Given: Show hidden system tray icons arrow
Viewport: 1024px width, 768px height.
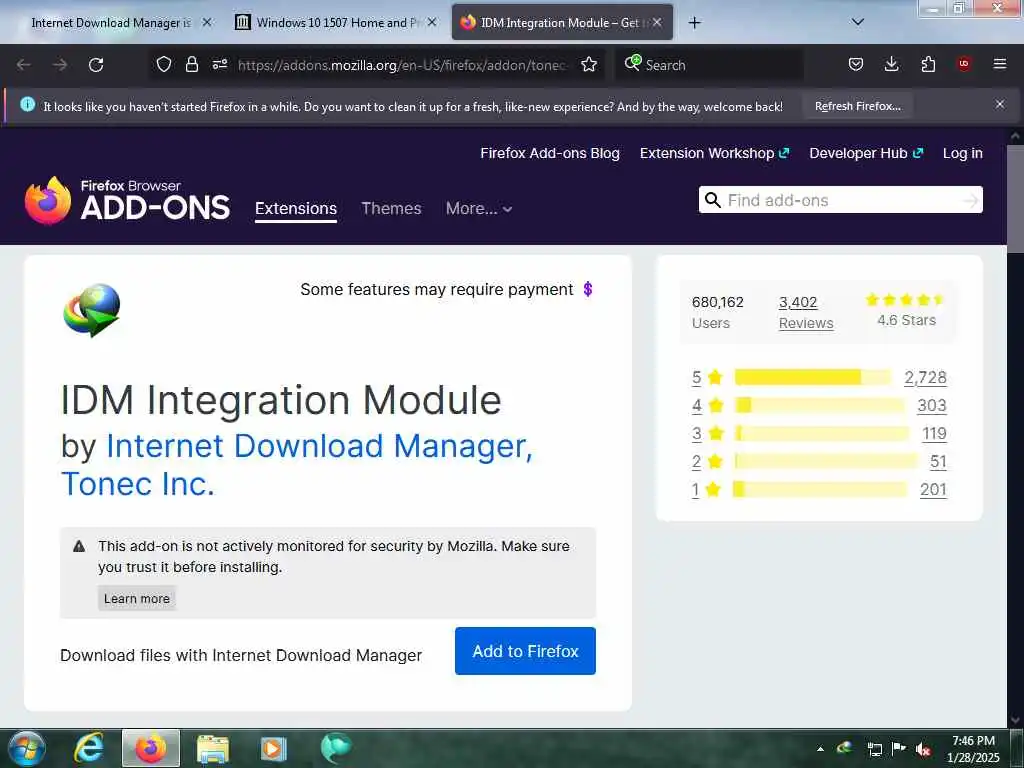Looking at the screenshot, I should [820, 749].
